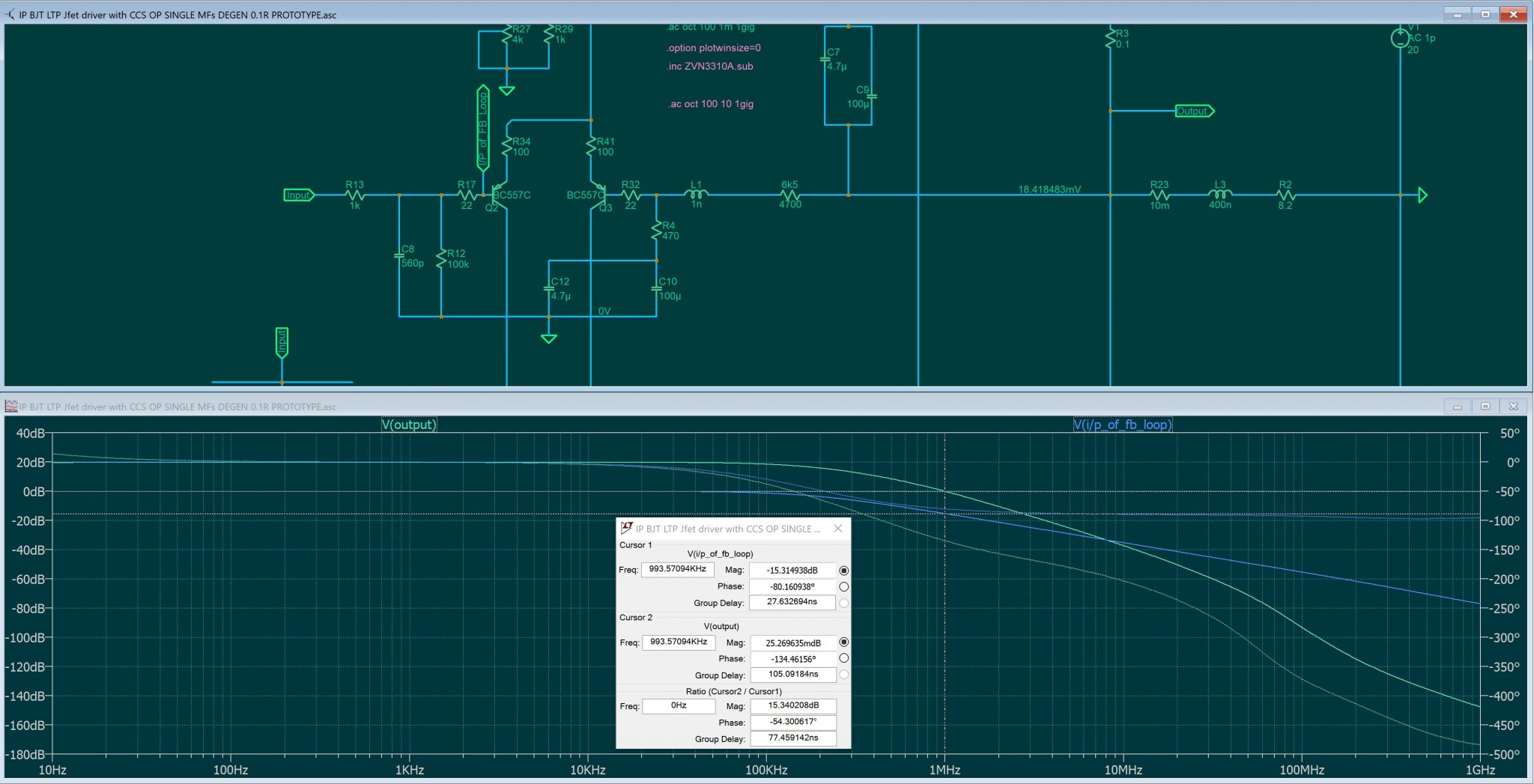Select resistor R27 4k symbol
This screenshot has width=1534, height=784.
click(x=507, y=34)
